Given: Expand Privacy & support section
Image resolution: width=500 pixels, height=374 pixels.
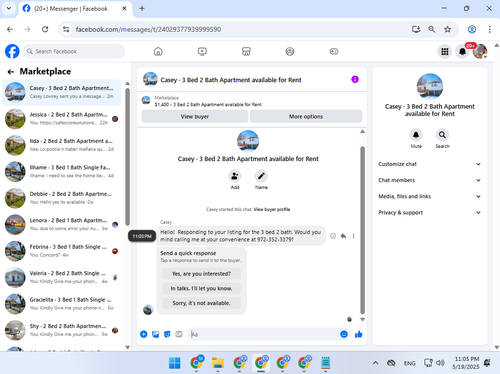Looking at the screenshot, I should click(430, 213).
